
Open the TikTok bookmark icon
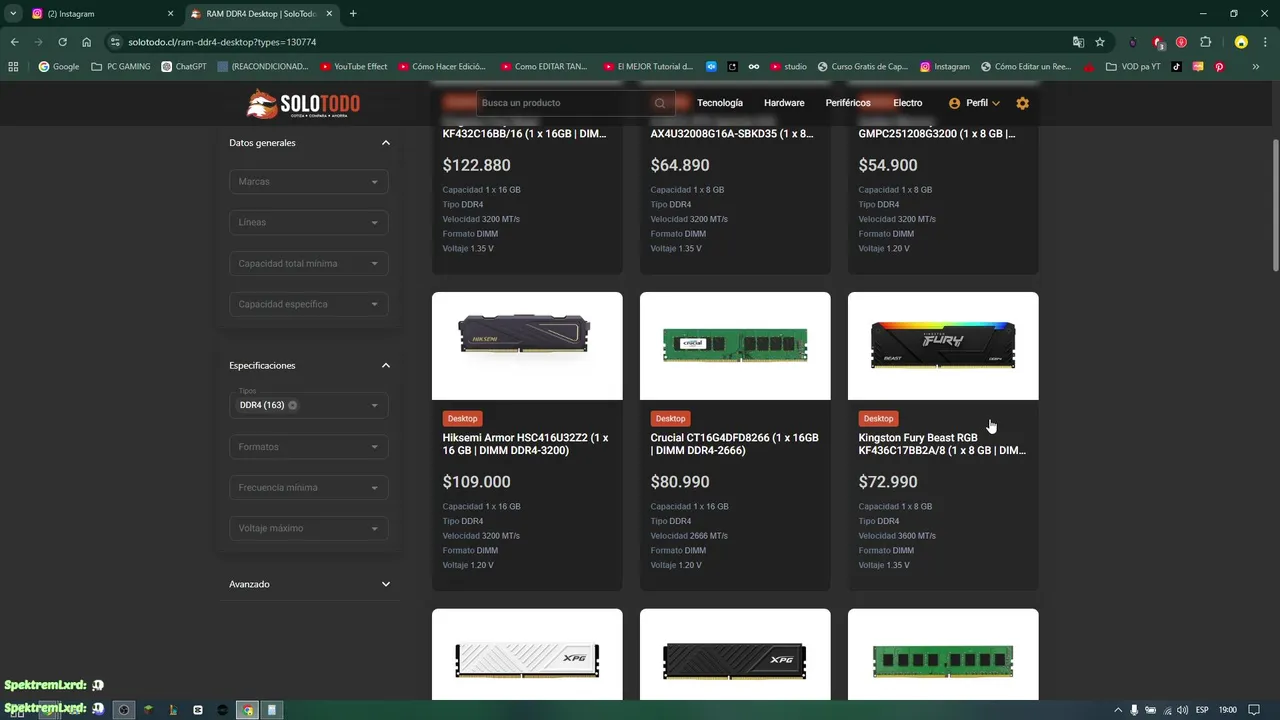[x=1177, y=67]
